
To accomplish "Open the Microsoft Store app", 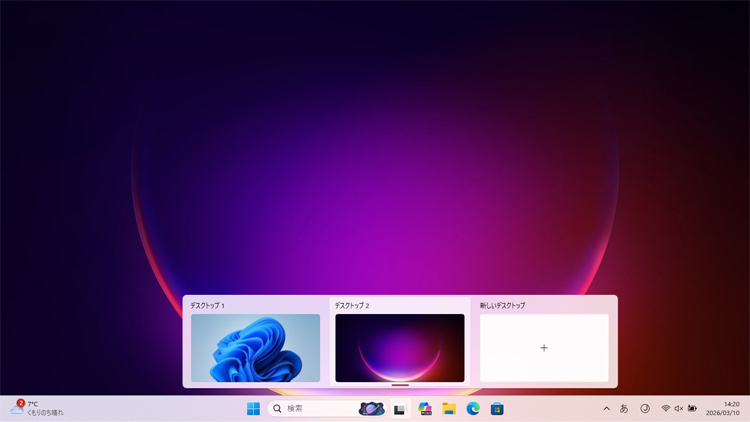I will click(x=497, y=408).
